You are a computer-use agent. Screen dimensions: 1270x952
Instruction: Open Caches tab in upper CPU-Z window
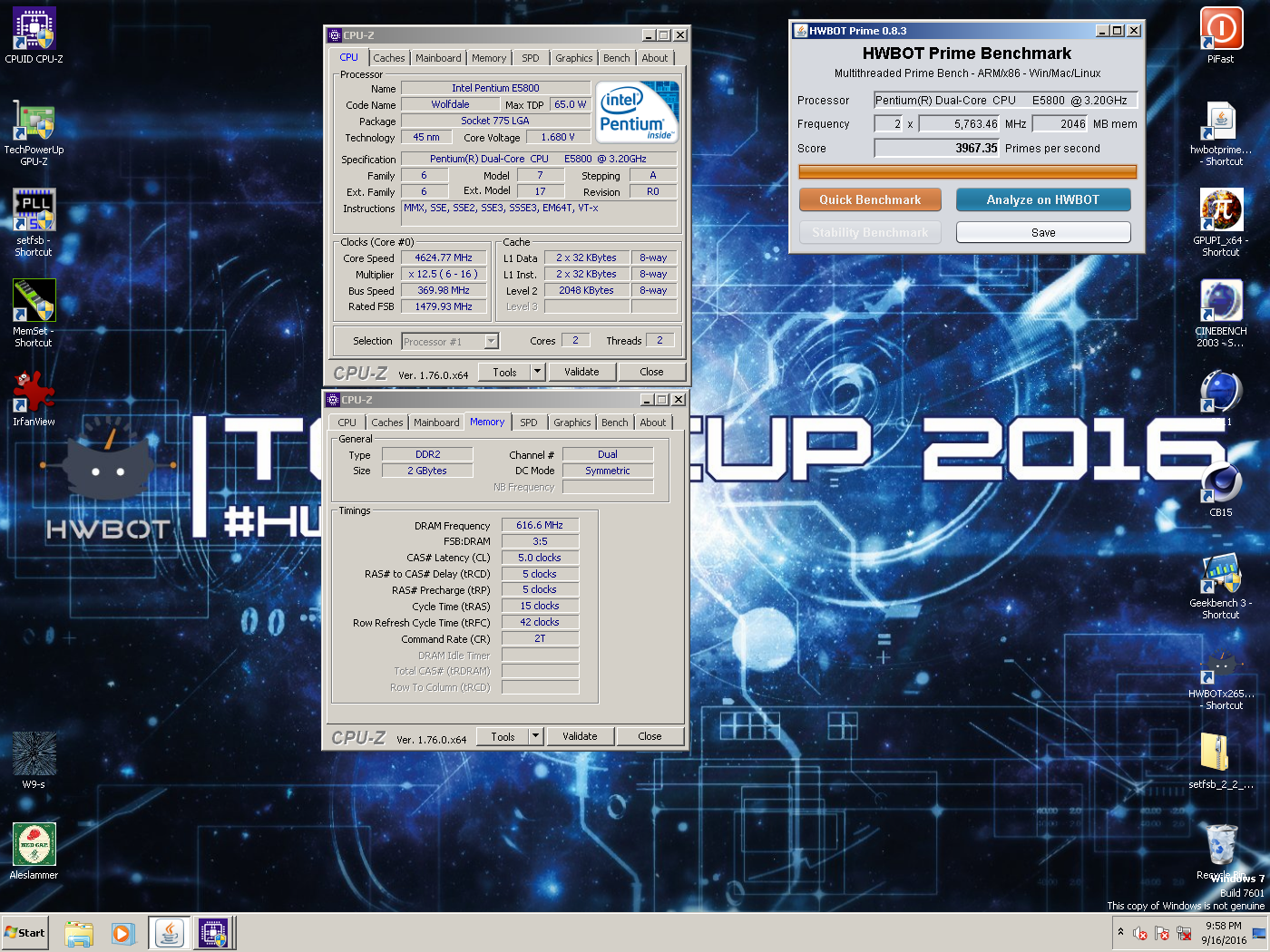pyautogui.click(x=389, y=58)
